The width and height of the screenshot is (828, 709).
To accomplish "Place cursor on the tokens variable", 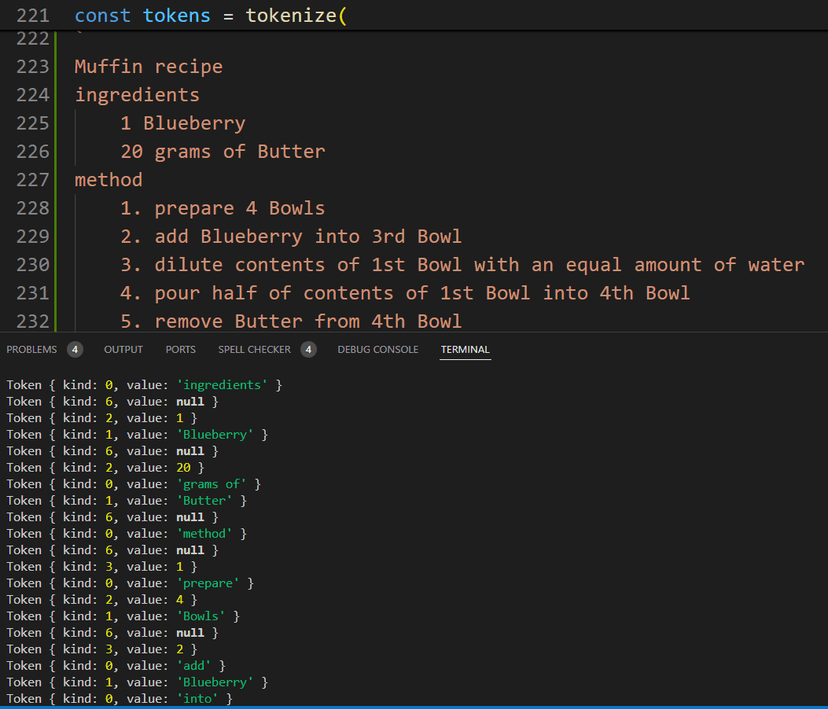I will click(x=177, y=16).
